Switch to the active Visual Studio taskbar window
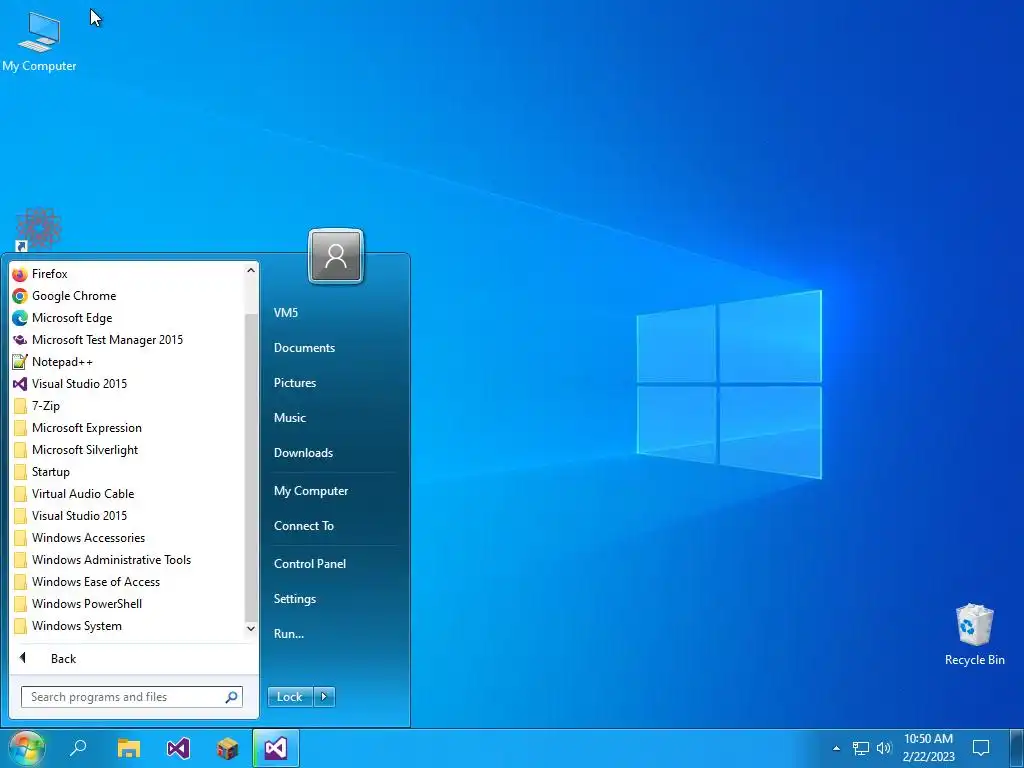 pyautogui.click(x=276, y=748)
